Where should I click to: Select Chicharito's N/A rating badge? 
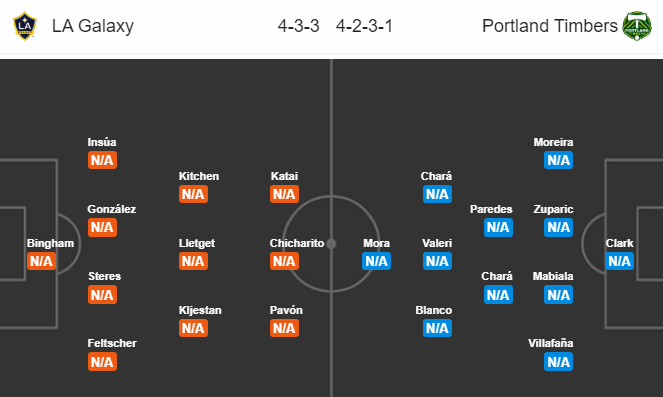(x=284, y=261)
